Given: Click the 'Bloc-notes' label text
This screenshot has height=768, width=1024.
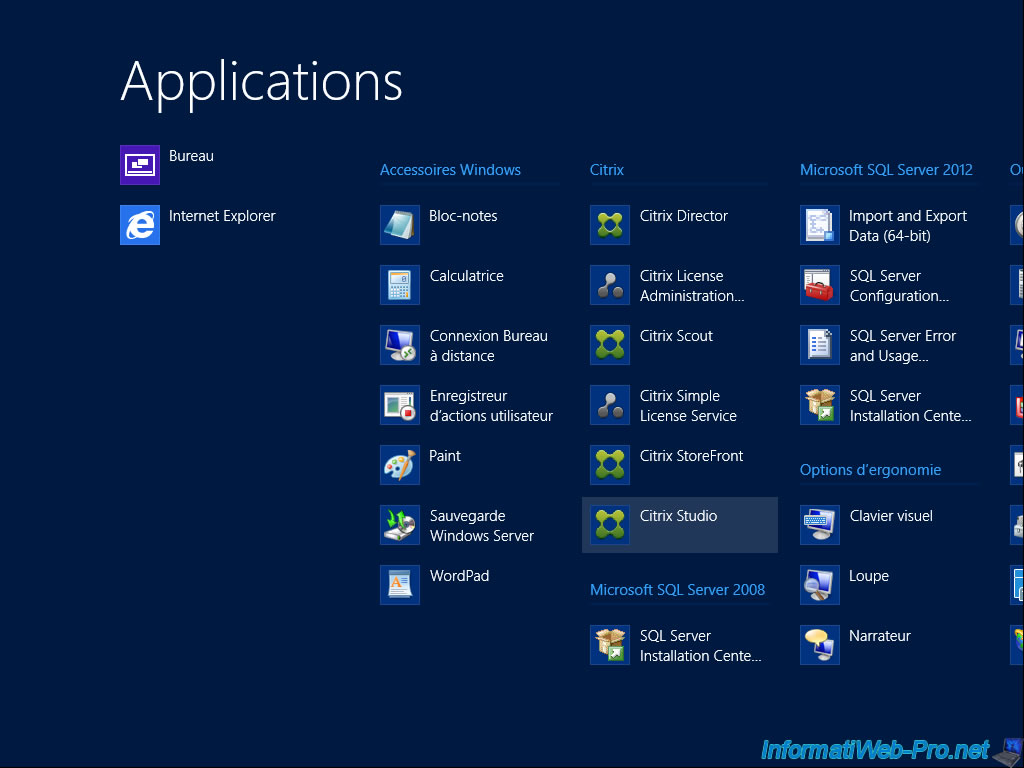Looking at the screenshot, I should (463, 216).
